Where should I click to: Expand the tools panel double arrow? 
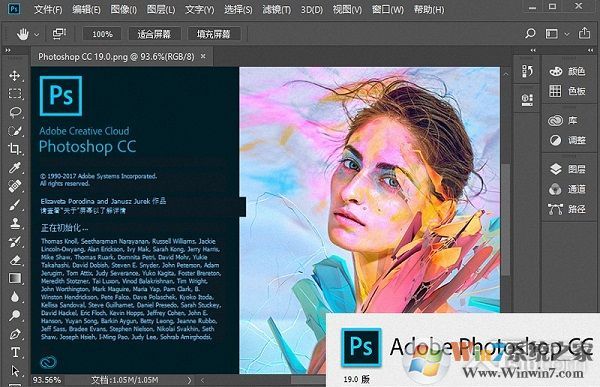[x=8, y=50]
